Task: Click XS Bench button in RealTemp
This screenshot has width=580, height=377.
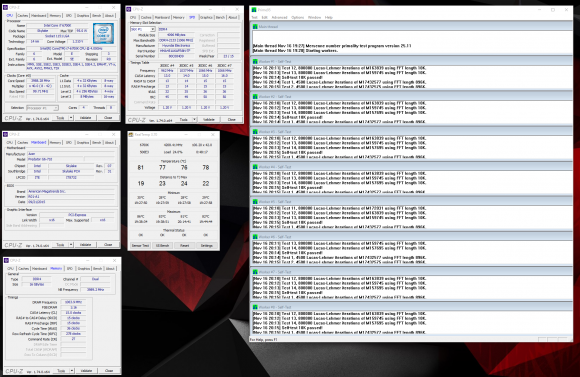Action: point(162,245)
